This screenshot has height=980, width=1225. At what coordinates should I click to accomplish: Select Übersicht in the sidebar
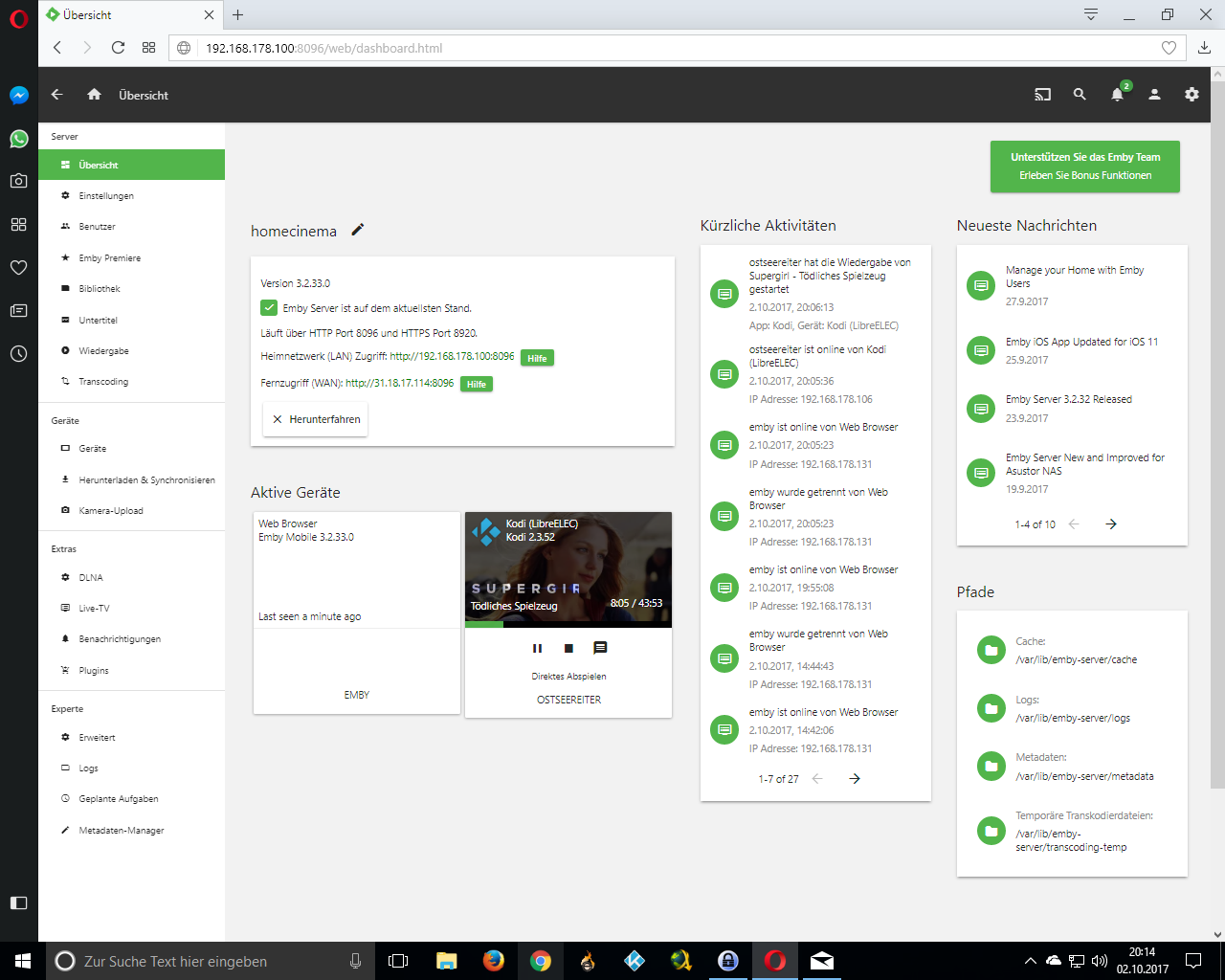point(131,165)
